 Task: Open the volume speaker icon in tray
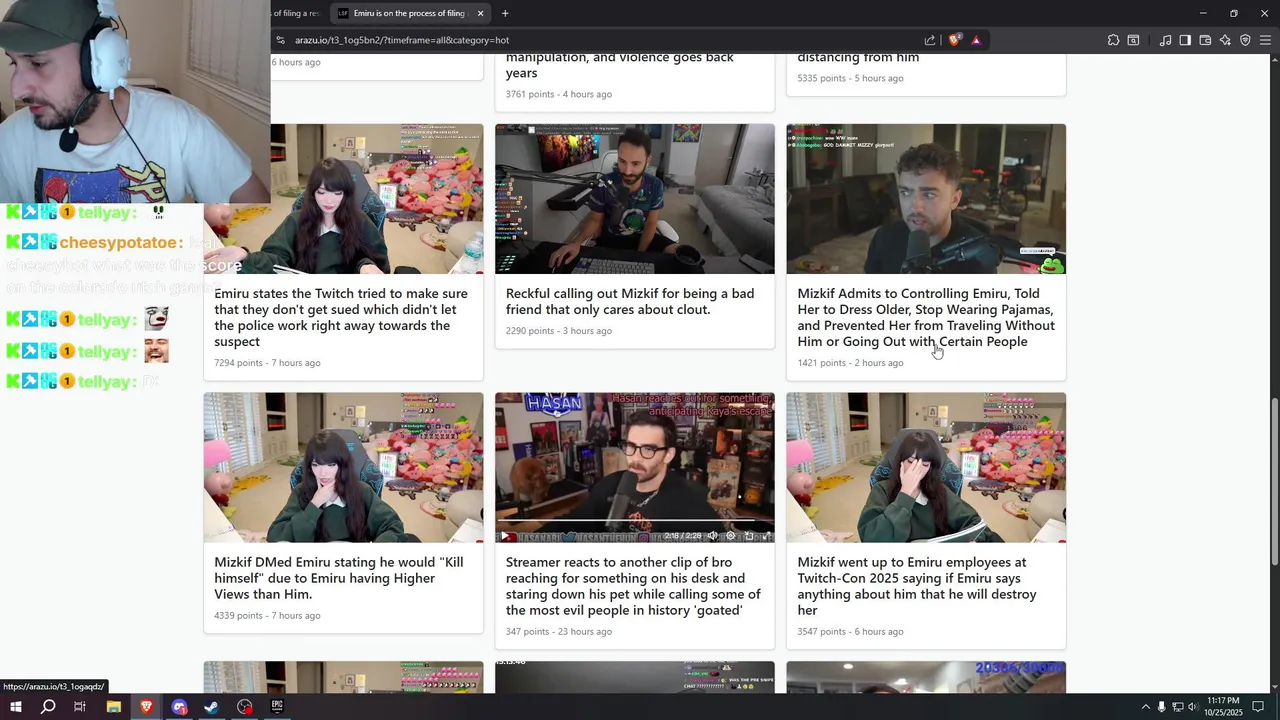tap(1192, 707)
